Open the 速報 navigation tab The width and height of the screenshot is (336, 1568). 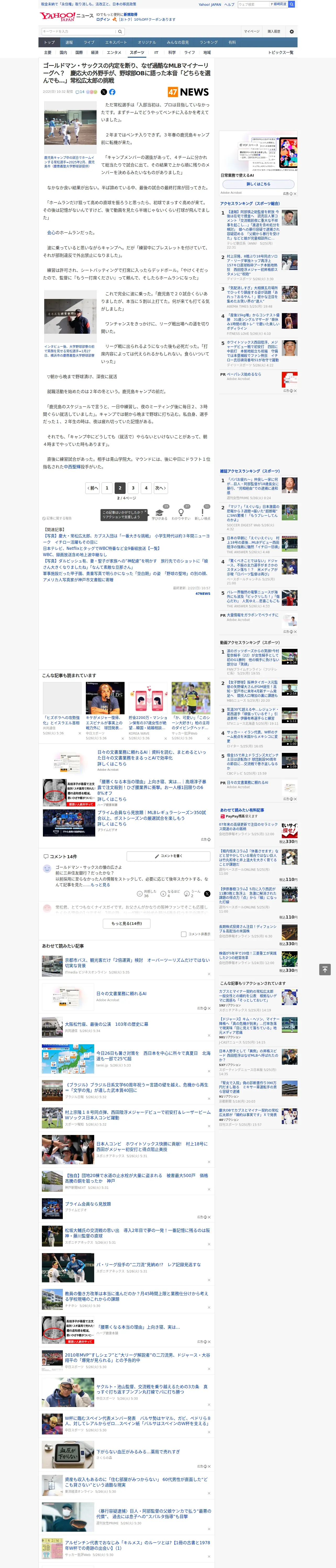(x=69, y=43)
